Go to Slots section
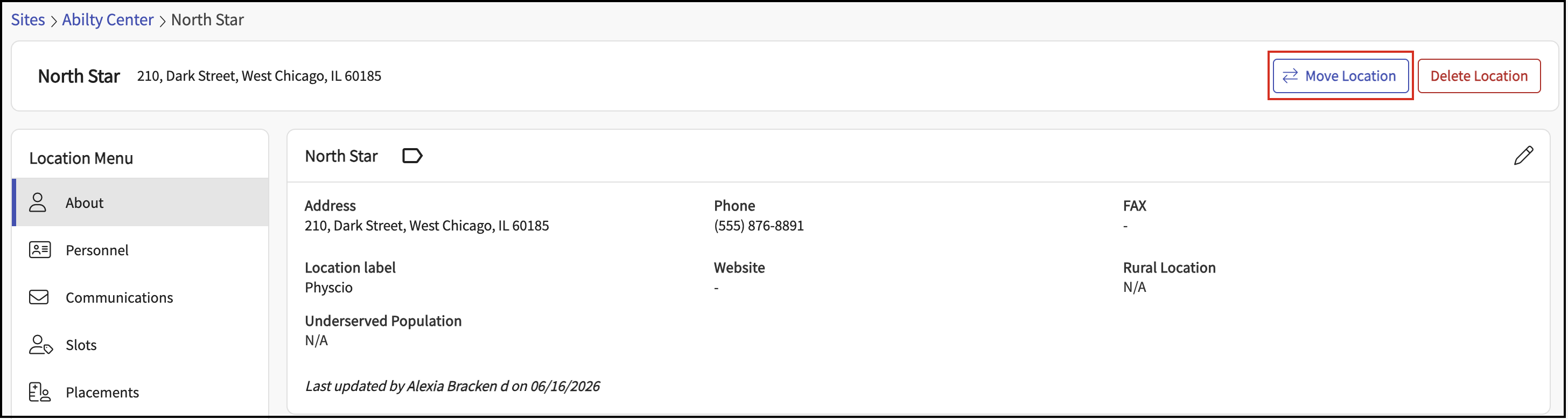1568x419 pixels. click(x=141, y=345)
